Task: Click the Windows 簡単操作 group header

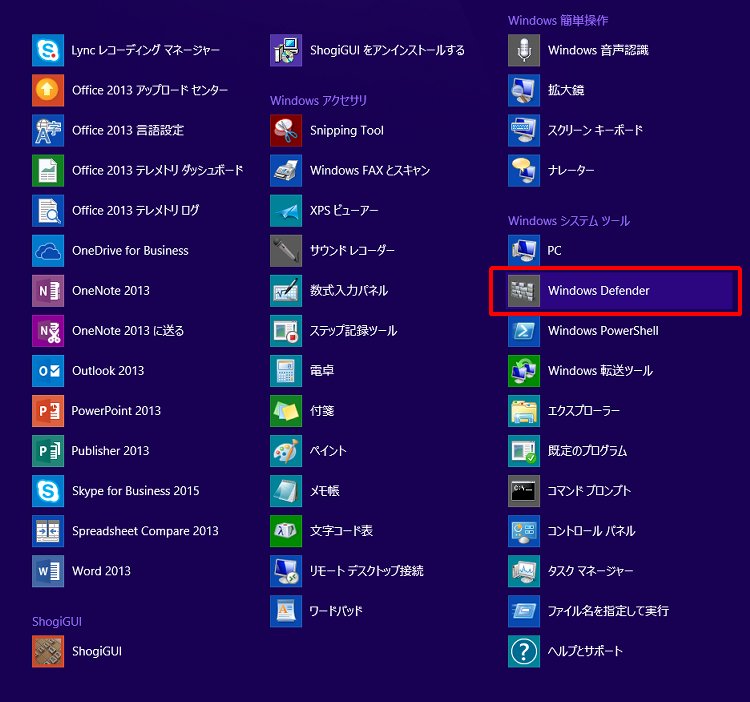Action: coord(558,21)
